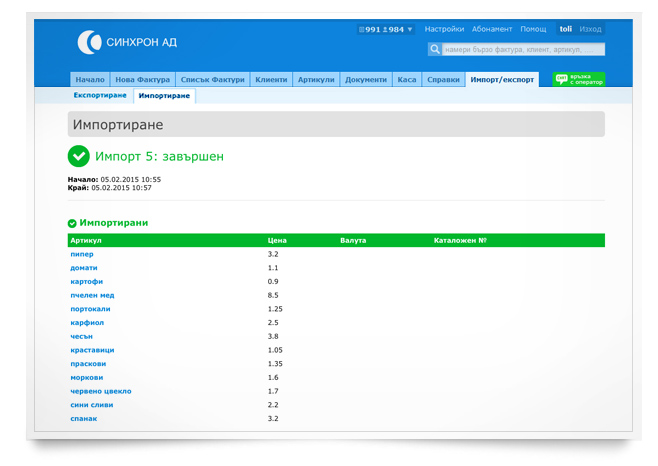Click the small Импортирани section check icon
Viewport: 658px width, 466px height.
pyautogui.click(x=72, y=223)
